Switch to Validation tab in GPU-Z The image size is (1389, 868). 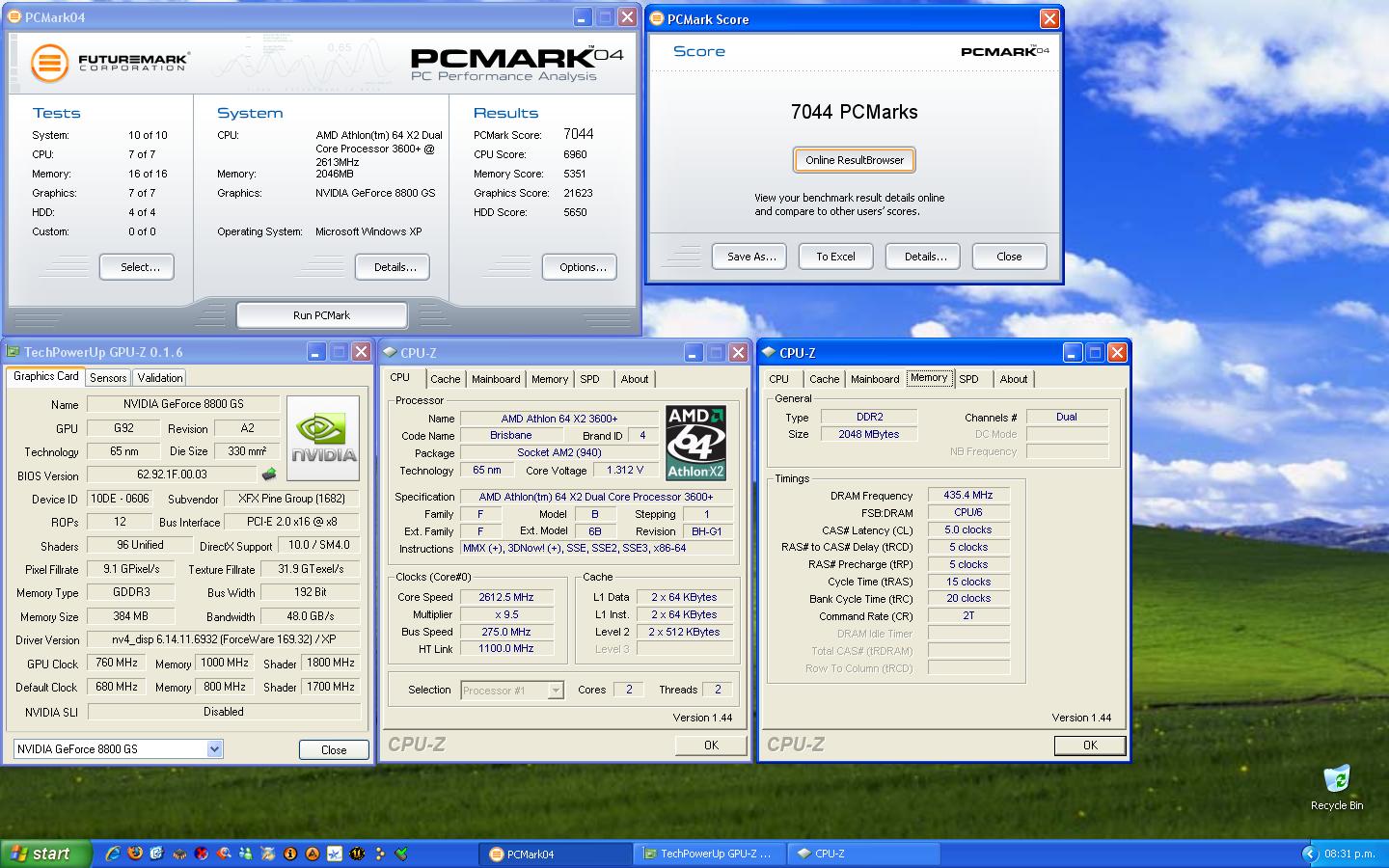(x=159, y=378)
